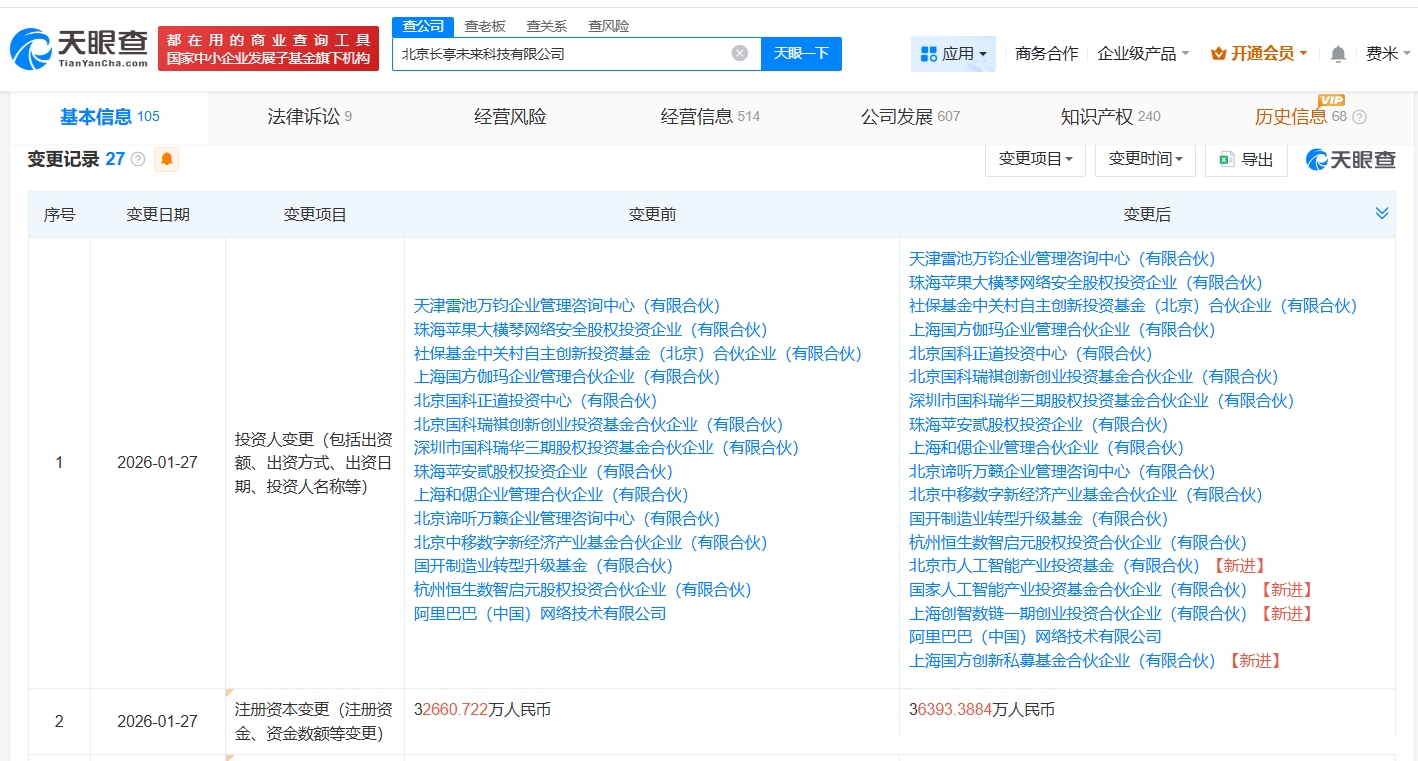This screenshot has height=761, width=1418.
Task: Open 国家人工智能产业投资基金 investor link
Action: 1035,590
